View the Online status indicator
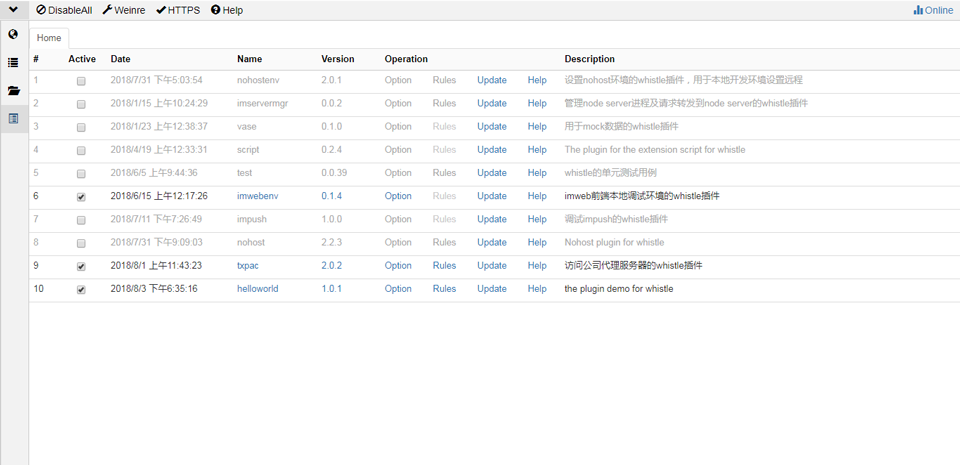The width and height of the screenshot is (960, 465). click(x=933, y=10)
